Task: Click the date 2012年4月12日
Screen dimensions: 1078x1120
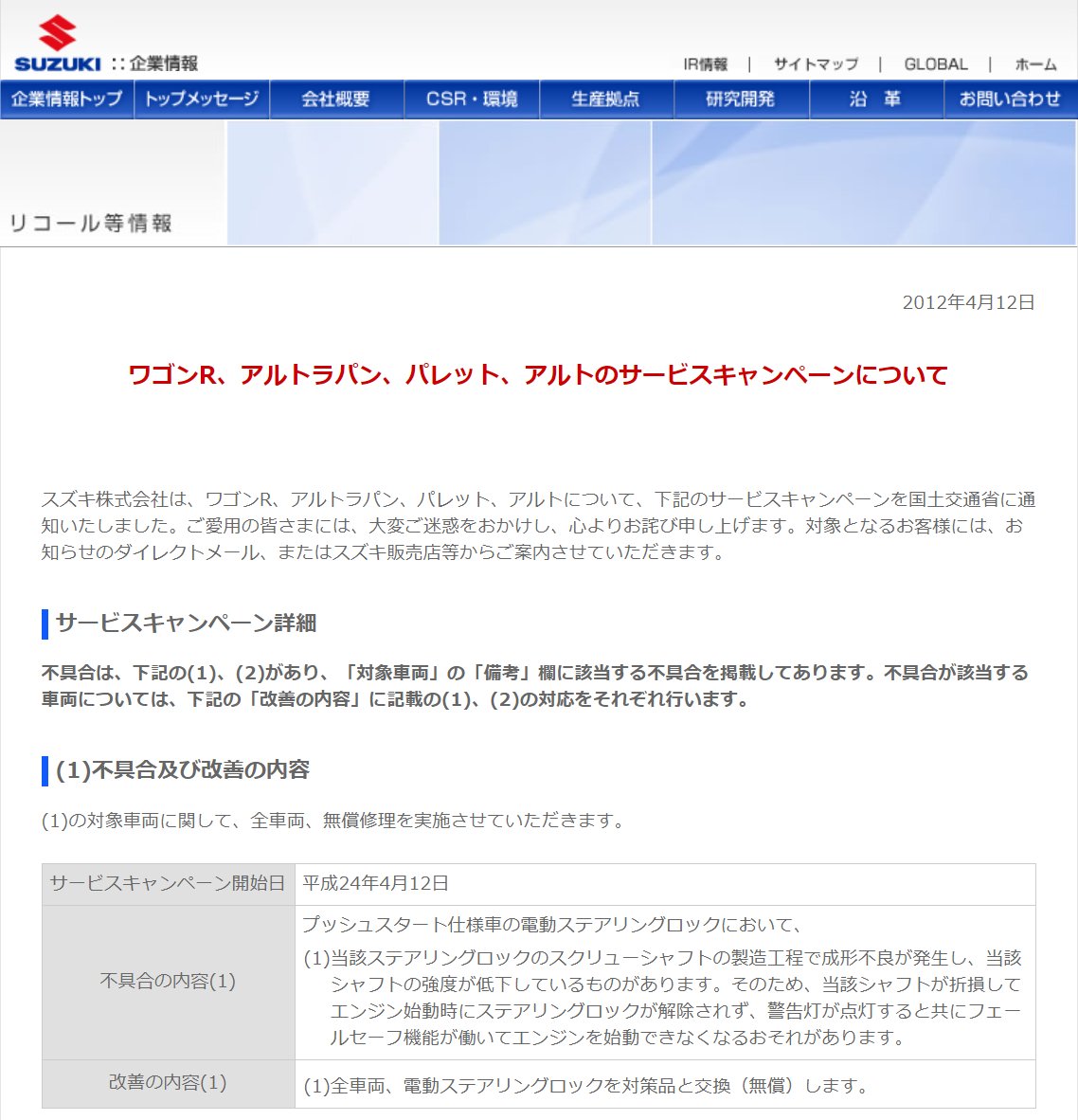Action: pos(969,302)
